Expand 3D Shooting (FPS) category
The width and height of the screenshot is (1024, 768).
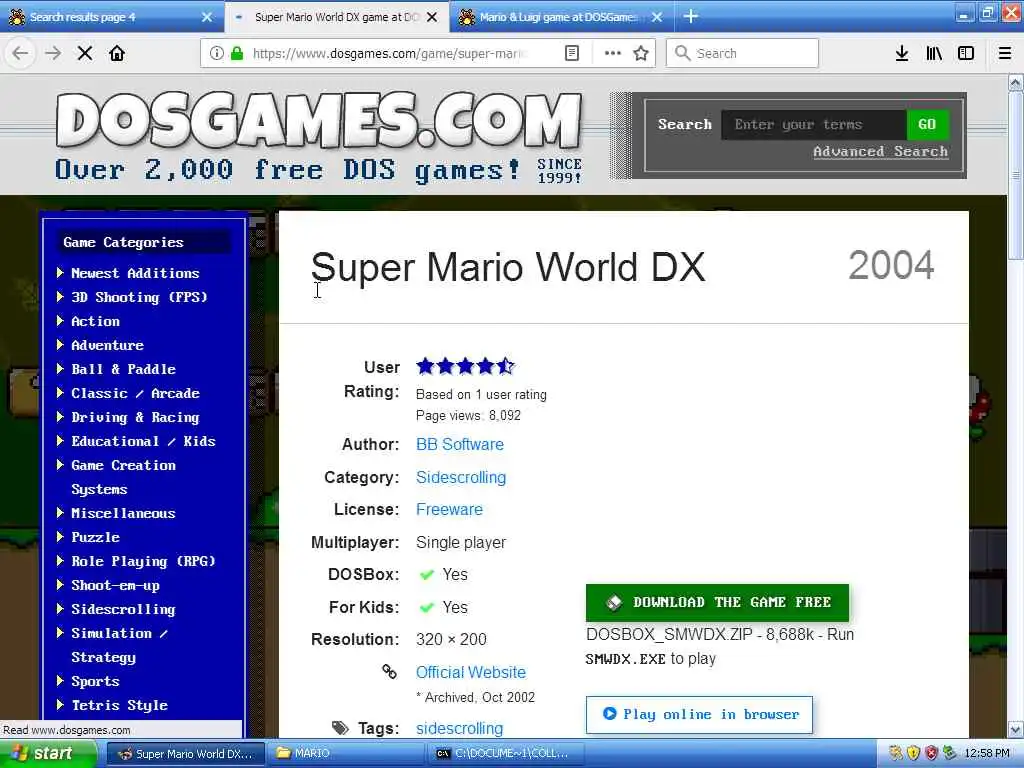coord(138,297)
